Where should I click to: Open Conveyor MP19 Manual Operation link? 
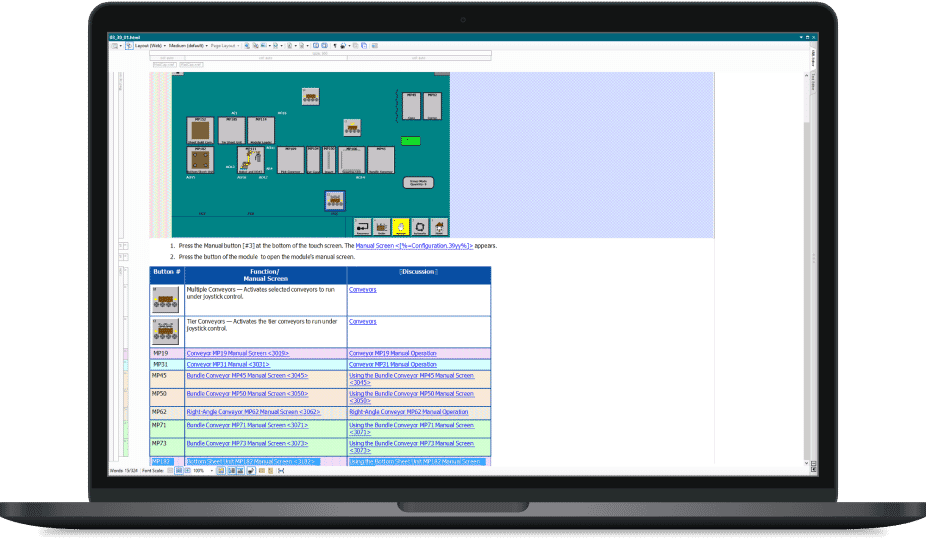pos(393,353)
